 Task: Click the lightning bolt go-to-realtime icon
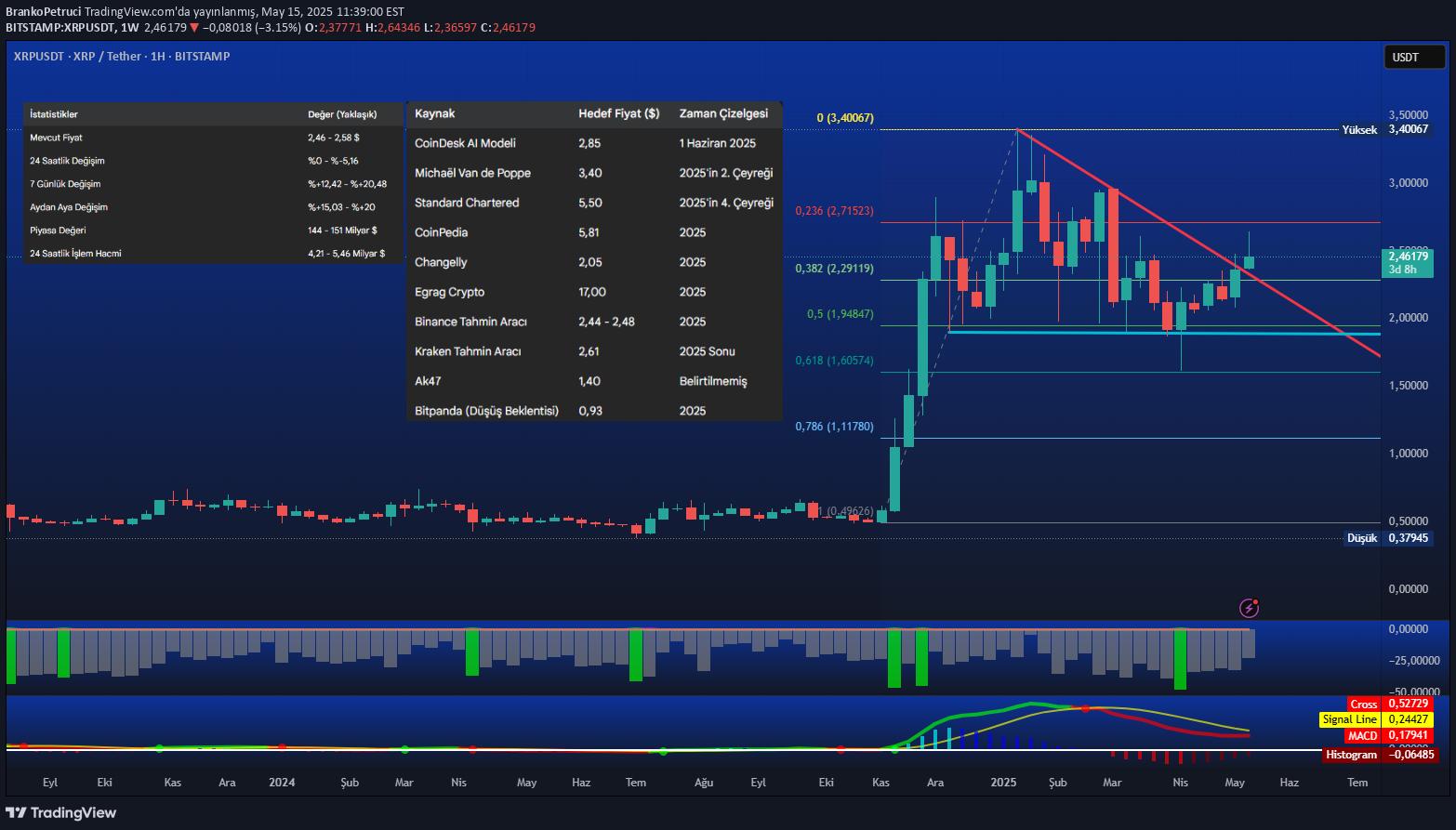tap(1250, 608)
